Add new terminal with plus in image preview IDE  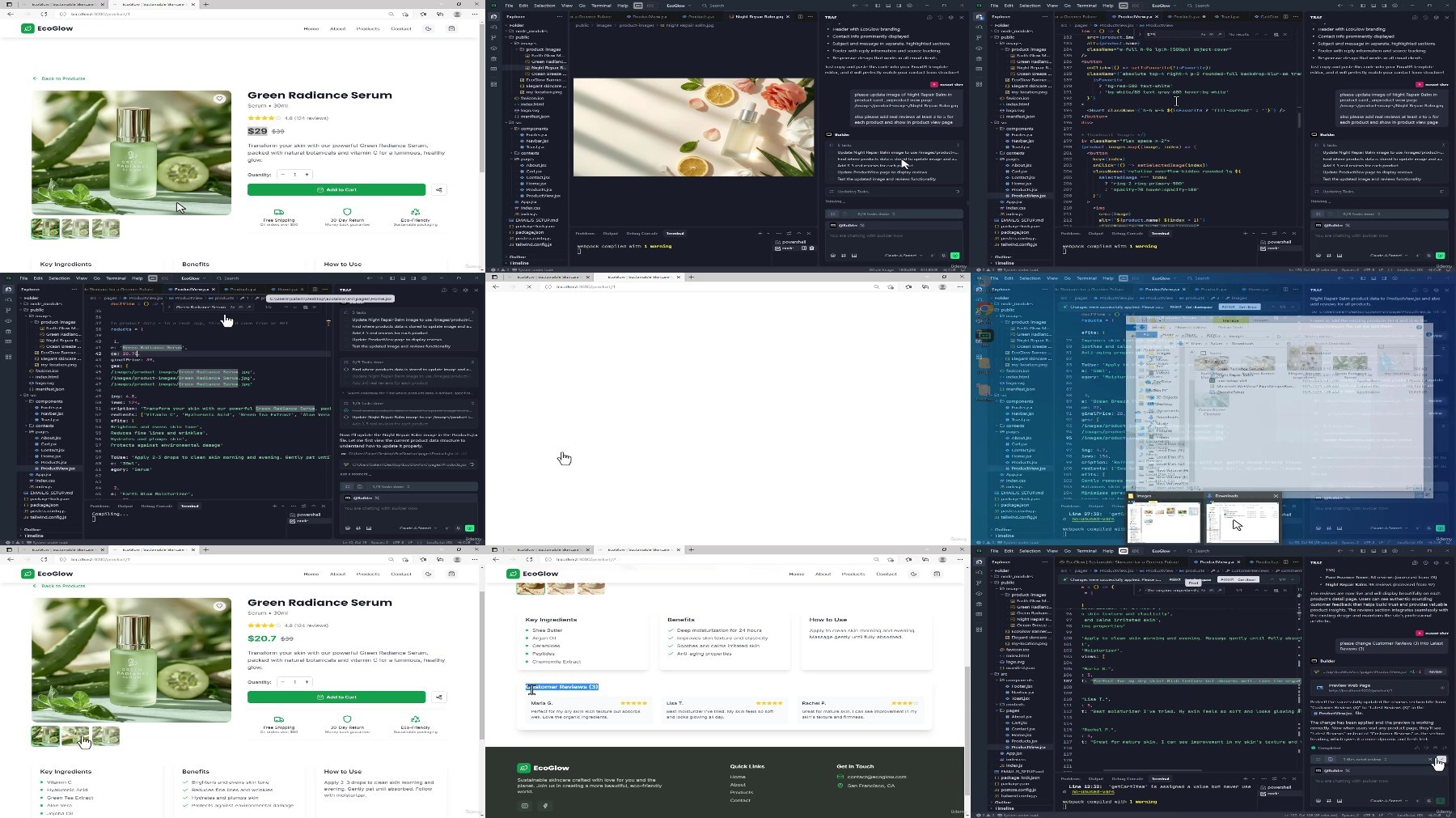tap(760, 233)
